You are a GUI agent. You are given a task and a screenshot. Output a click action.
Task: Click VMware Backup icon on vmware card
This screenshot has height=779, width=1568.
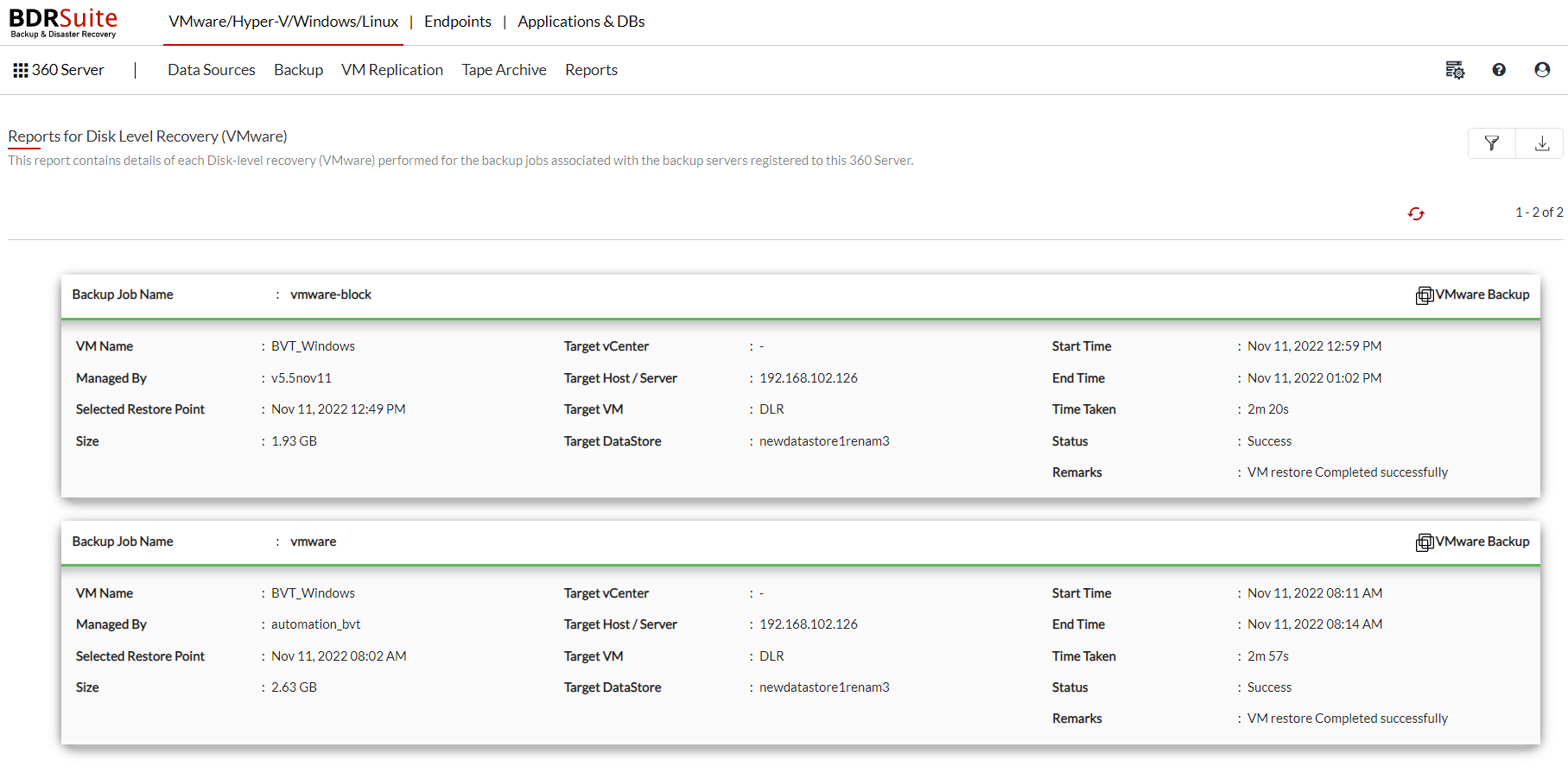point(1425,542)
